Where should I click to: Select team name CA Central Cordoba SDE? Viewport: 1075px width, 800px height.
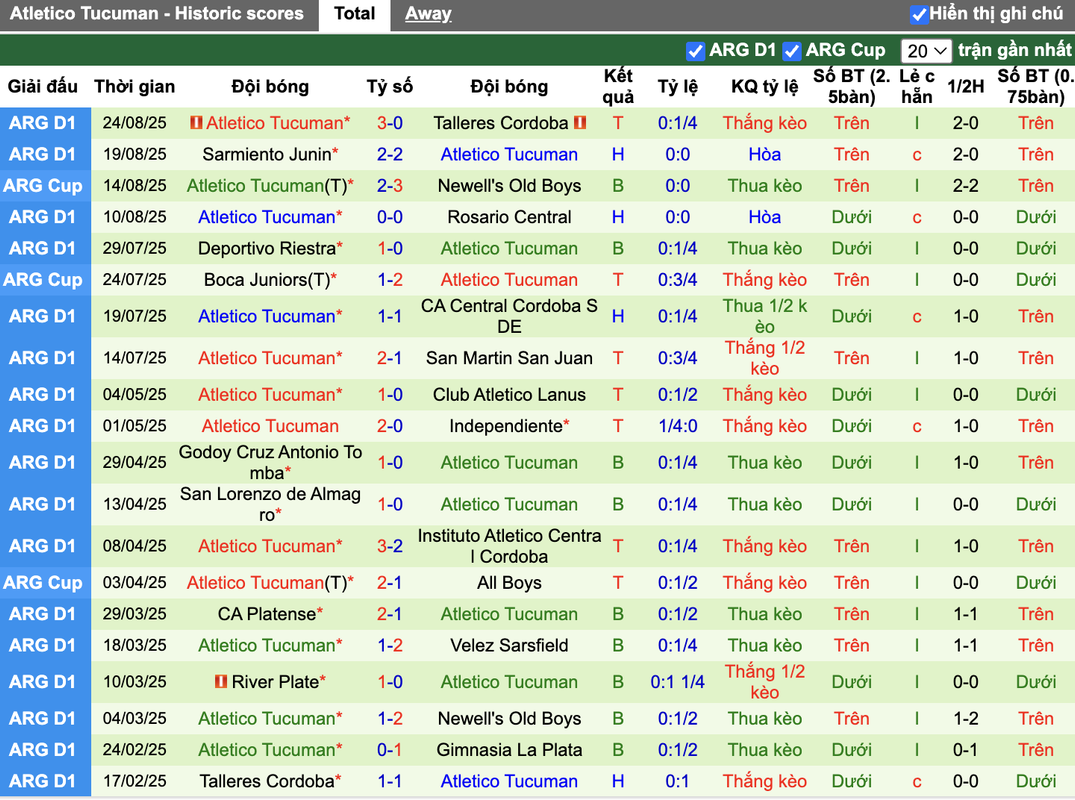click(x=509, y=316)
